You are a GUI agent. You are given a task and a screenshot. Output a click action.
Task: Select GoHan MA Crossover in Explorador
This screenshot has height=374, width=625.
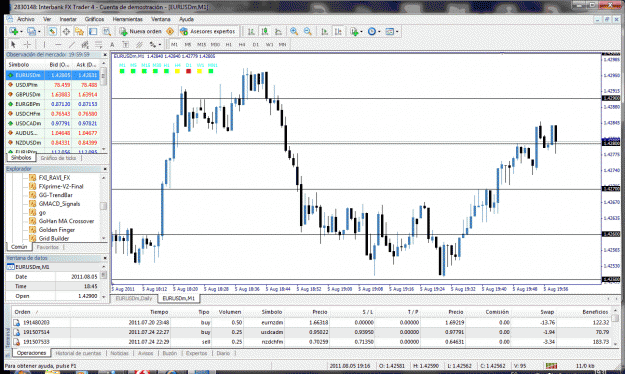tap(66, 221)
